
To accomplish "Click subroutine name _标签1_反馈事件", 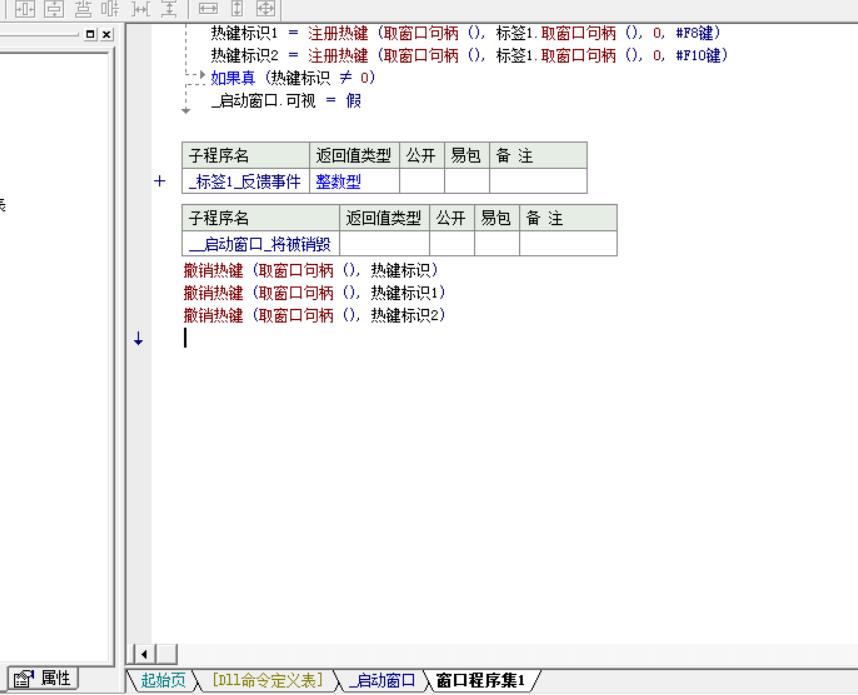I will point(245,181).
